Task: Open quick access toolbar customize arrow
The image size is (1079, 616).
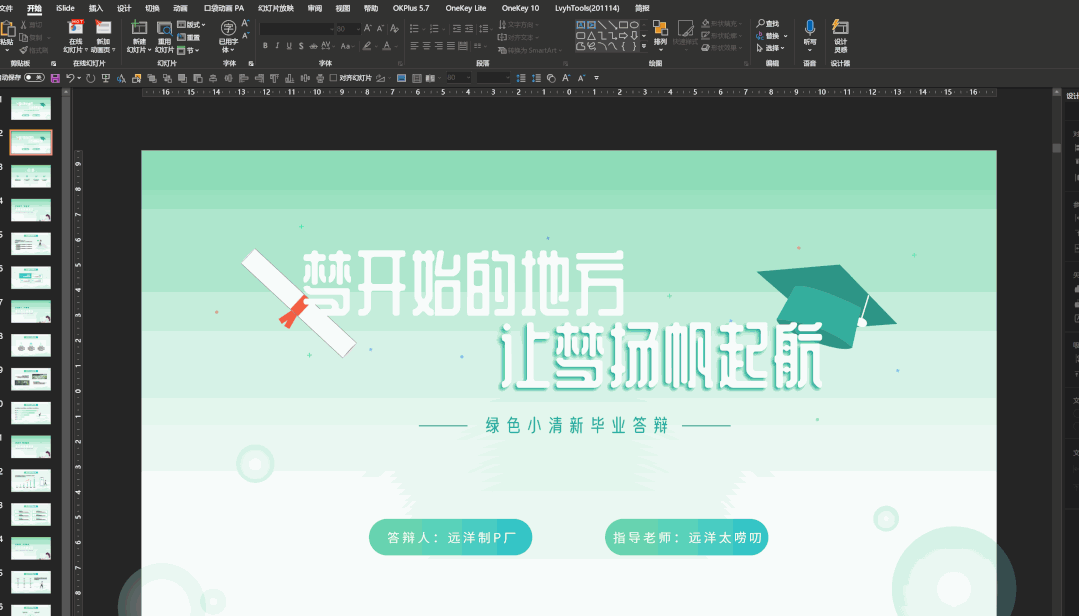Action: (x=597, y=78)
